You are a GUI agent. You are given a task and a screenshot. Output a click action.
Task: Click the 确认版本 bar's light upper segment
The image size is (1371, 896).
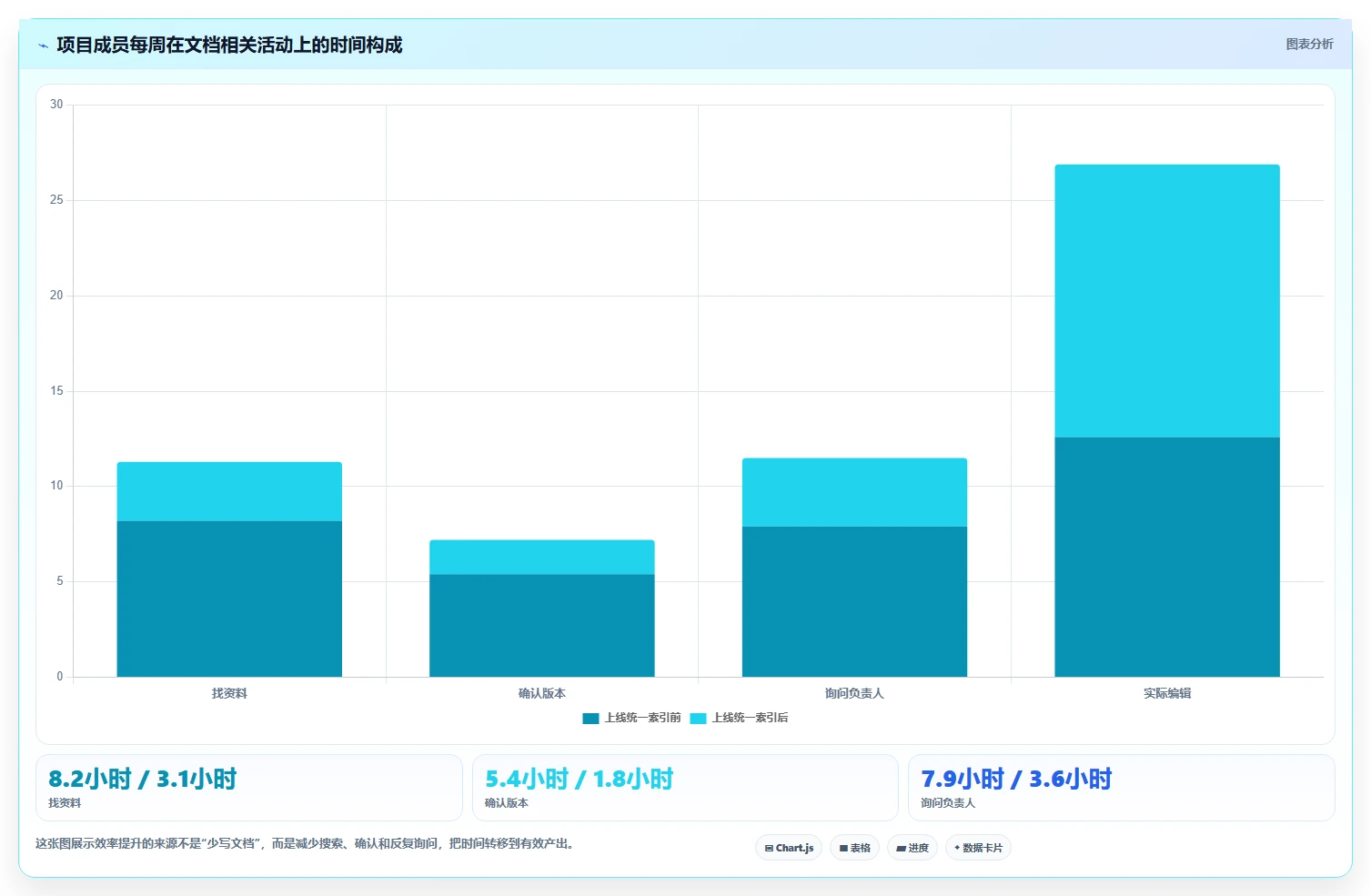[x=542, y=557]
